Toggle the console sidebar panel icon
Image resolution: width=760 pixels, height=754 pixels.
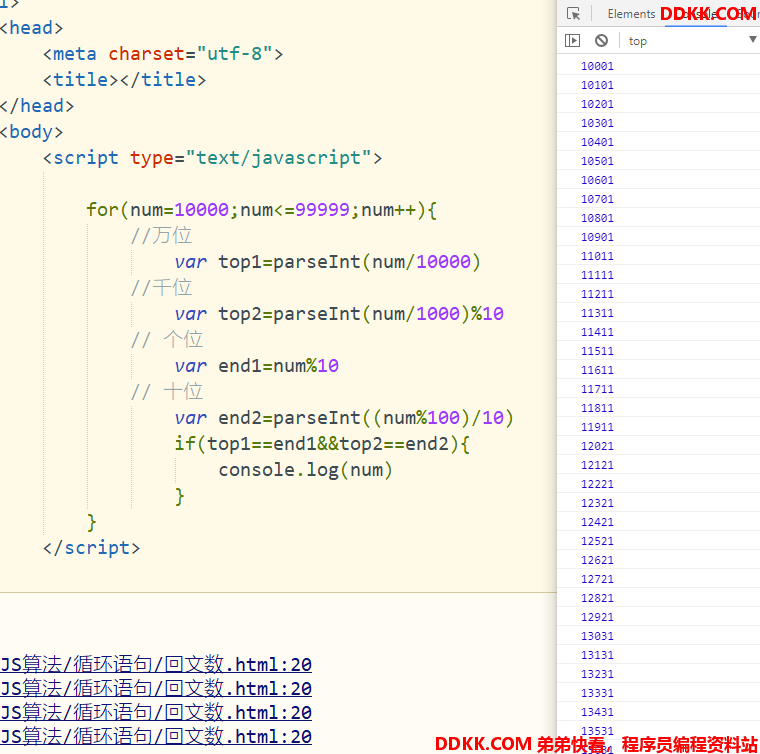(572, 41)
